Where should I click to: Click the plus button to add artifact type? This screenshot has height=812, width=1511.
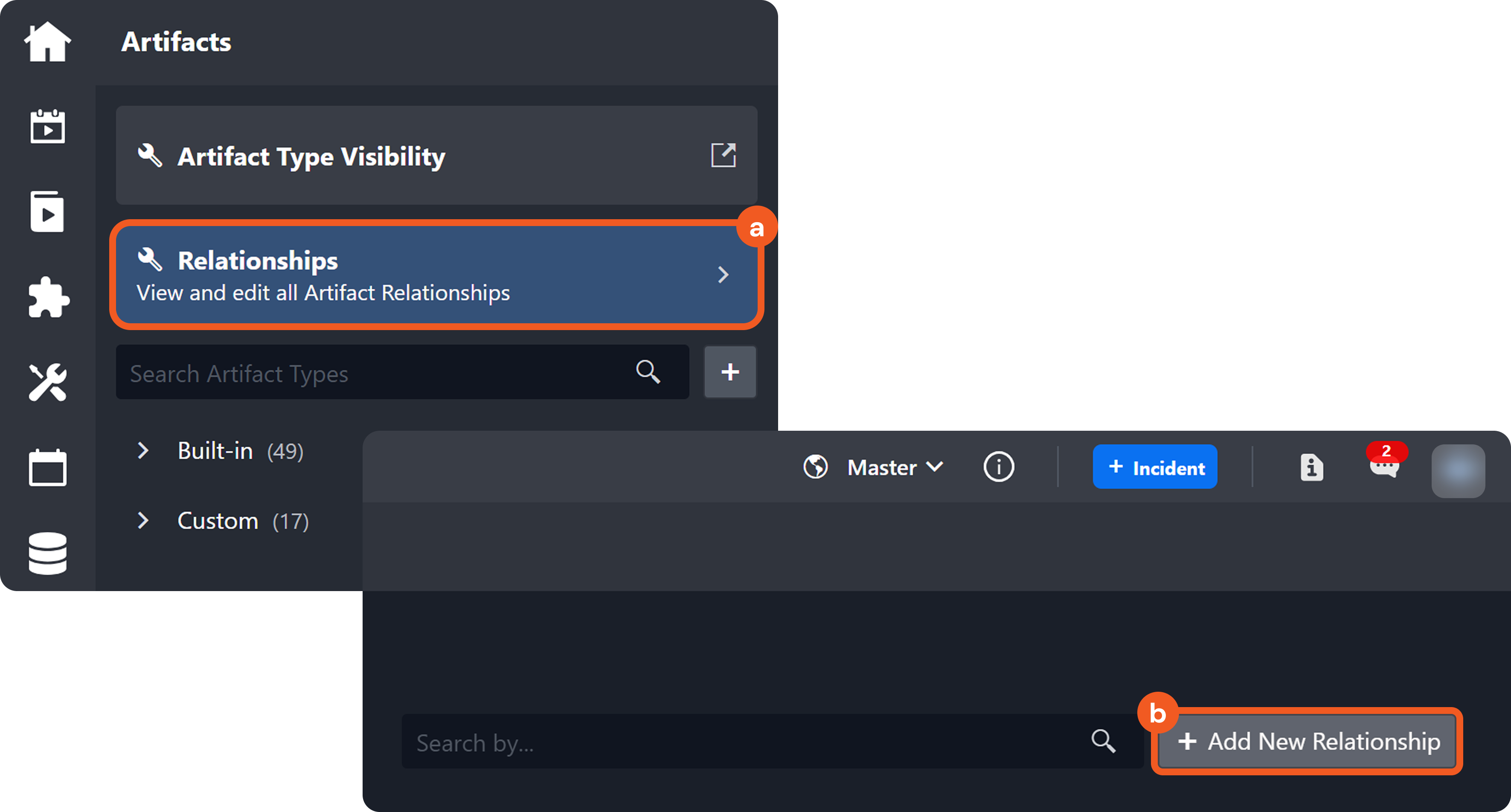729,372
